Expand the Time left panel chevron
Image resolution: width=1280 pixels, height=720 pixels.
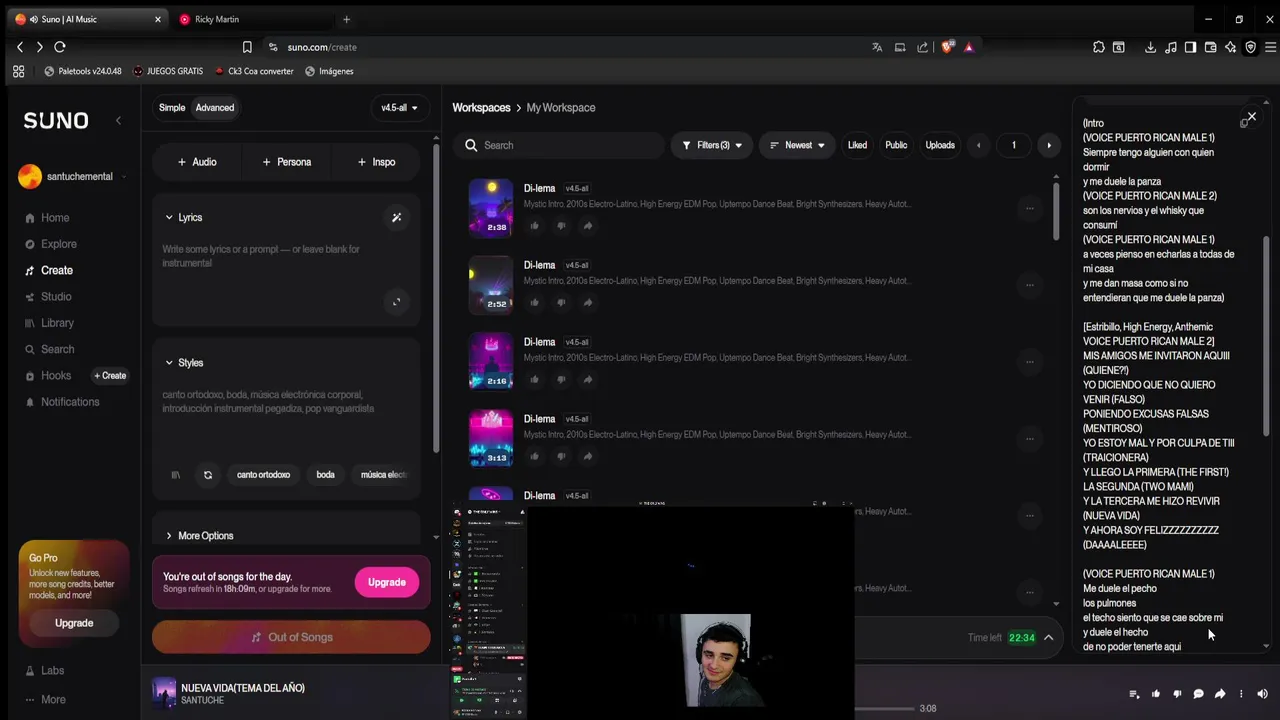coord(1049,638)
